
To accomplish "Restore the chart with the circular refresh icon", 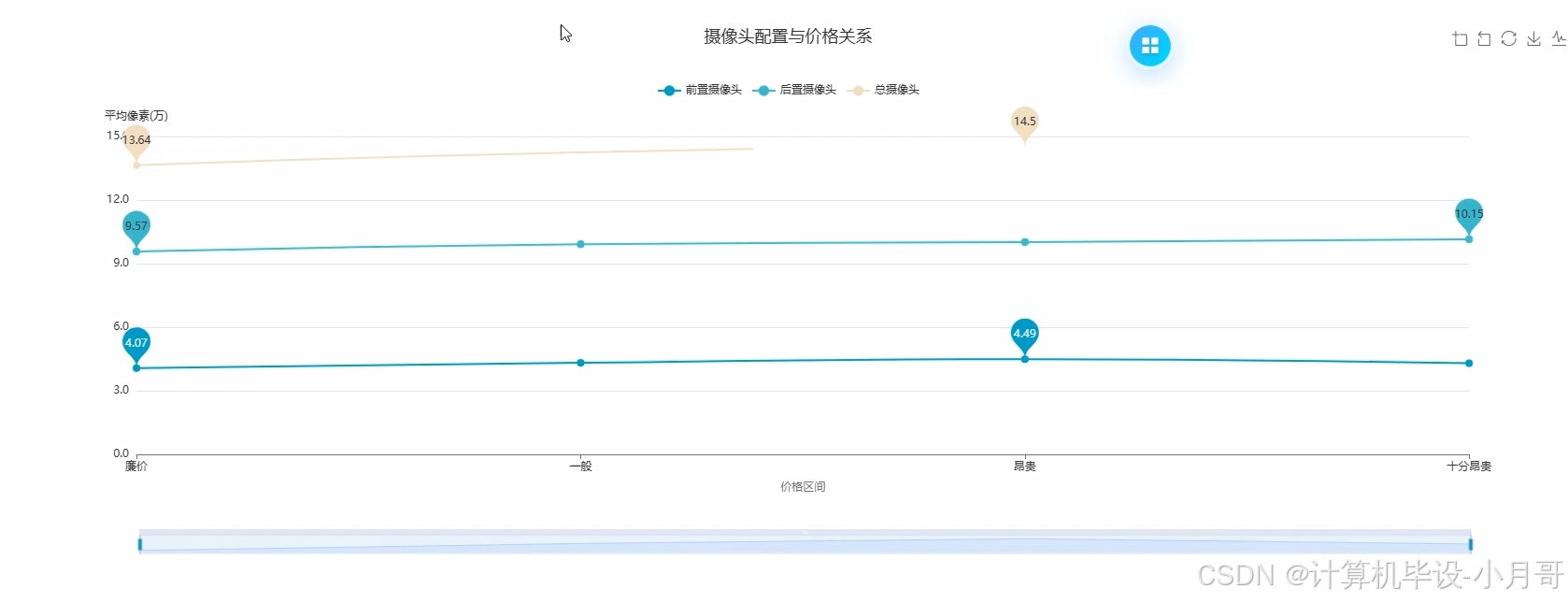I will (1508, 38).
